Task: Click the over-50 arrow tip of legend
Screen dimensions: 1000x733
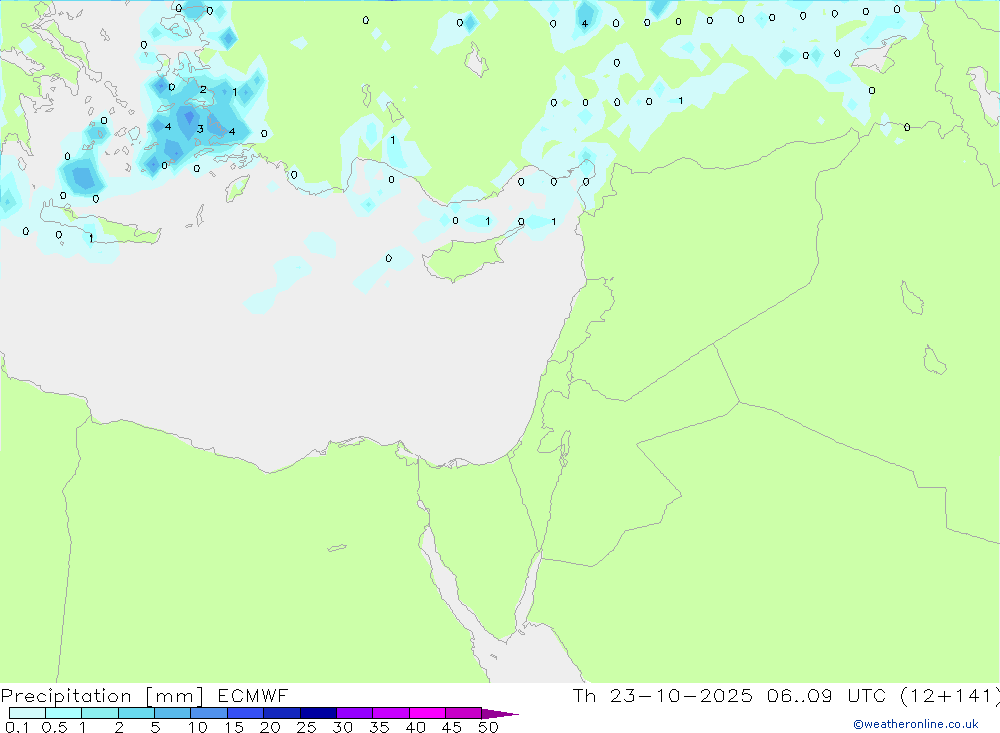Action: [x=500, y=714]
